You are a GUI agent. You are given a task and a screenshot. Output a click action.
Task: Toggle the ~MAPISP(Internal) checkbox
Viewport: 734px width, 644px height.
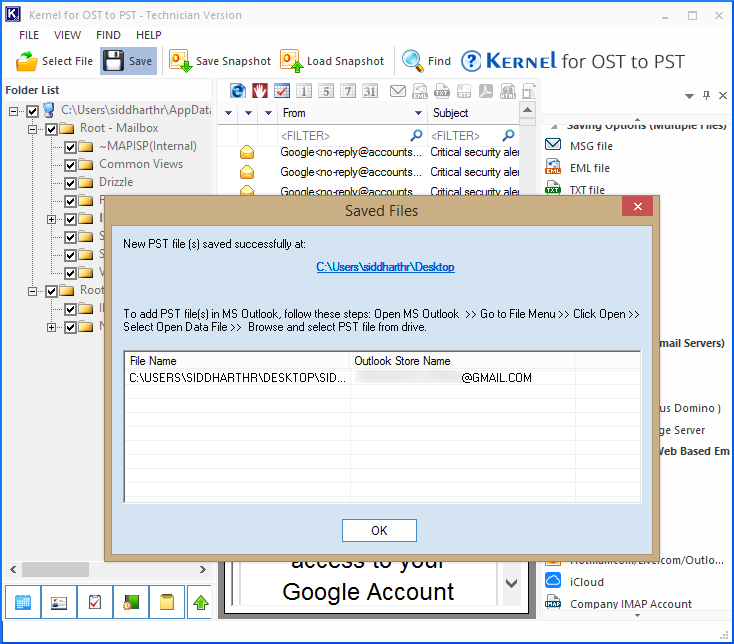click(70, 147)
